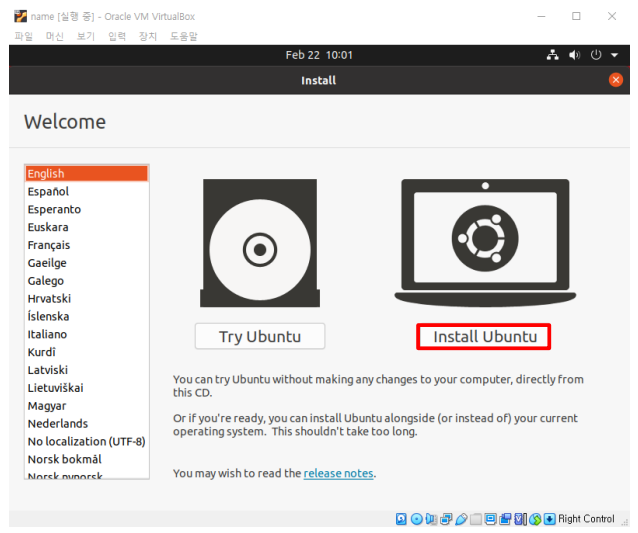638x533 pixels.
Task: Click the mouse integration status icon
Action: click(535, 519)
